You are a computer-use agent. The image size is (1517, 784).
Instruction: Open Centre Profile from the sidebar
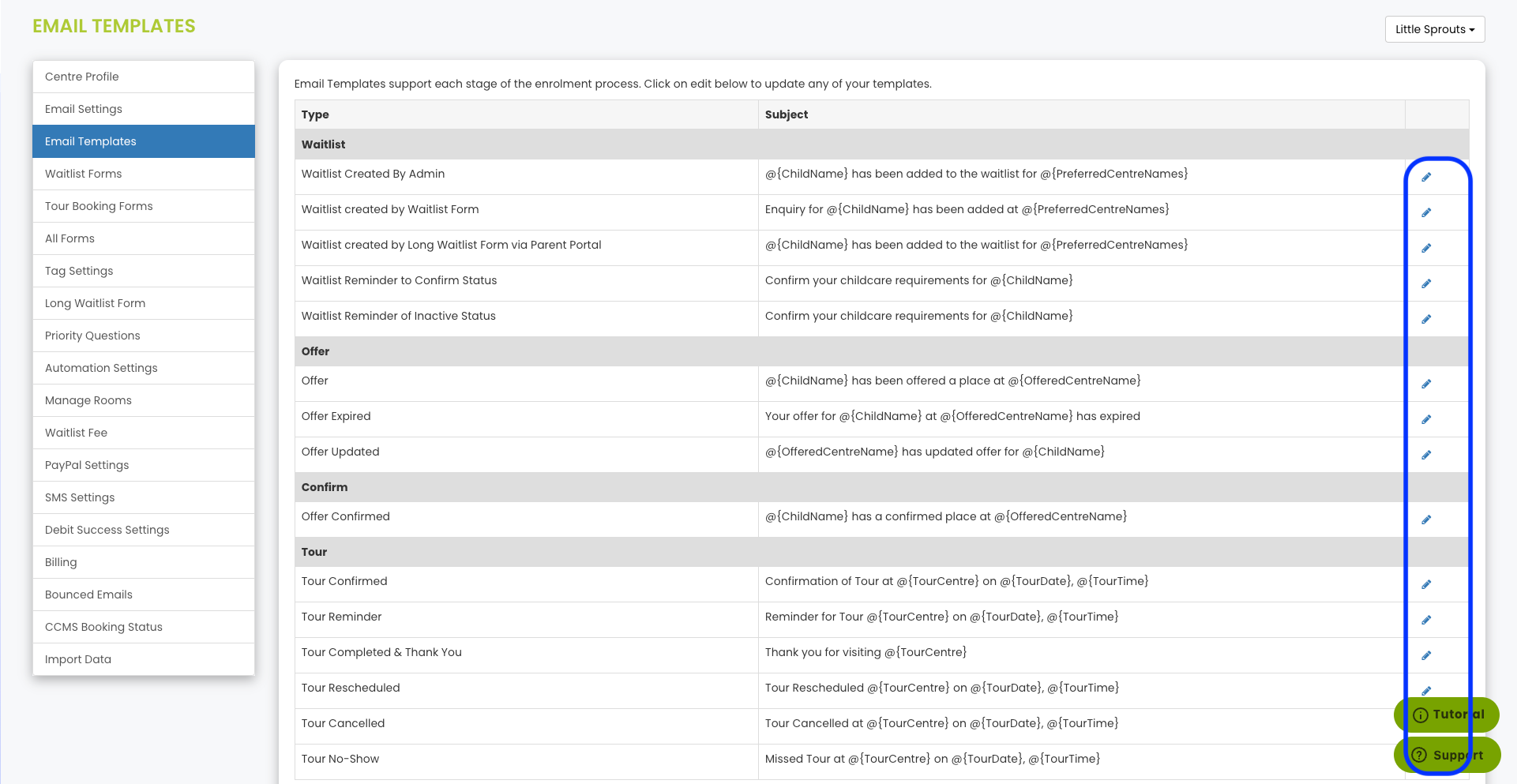click(144, 77)
